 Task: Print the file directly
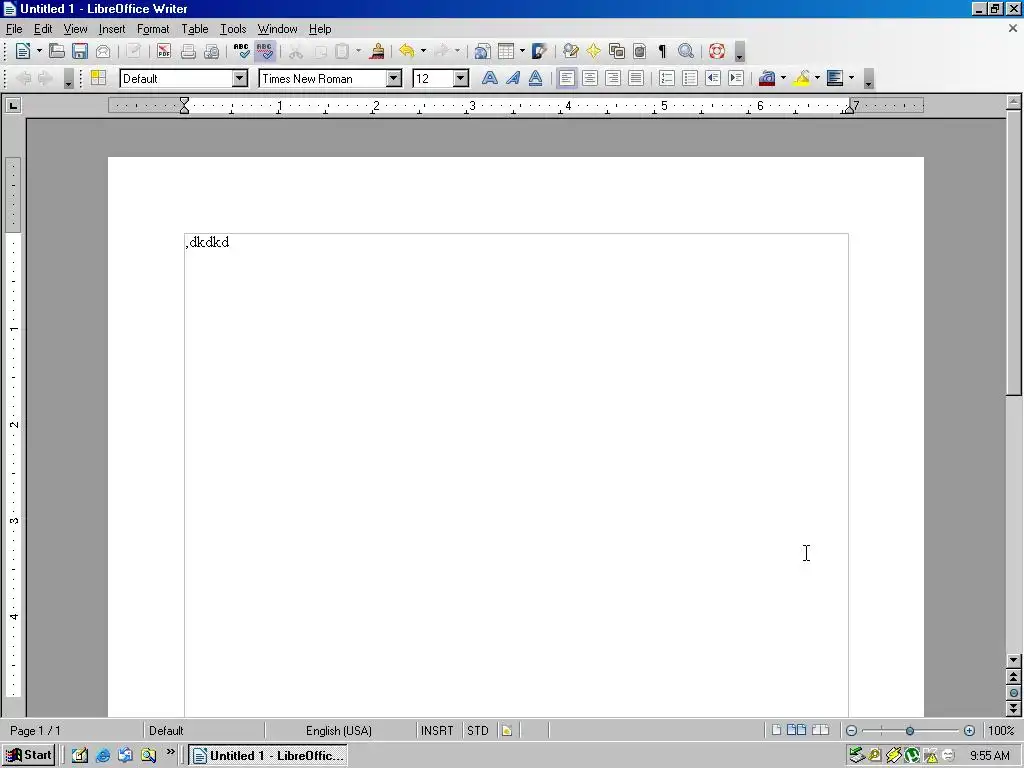(188, 51)
